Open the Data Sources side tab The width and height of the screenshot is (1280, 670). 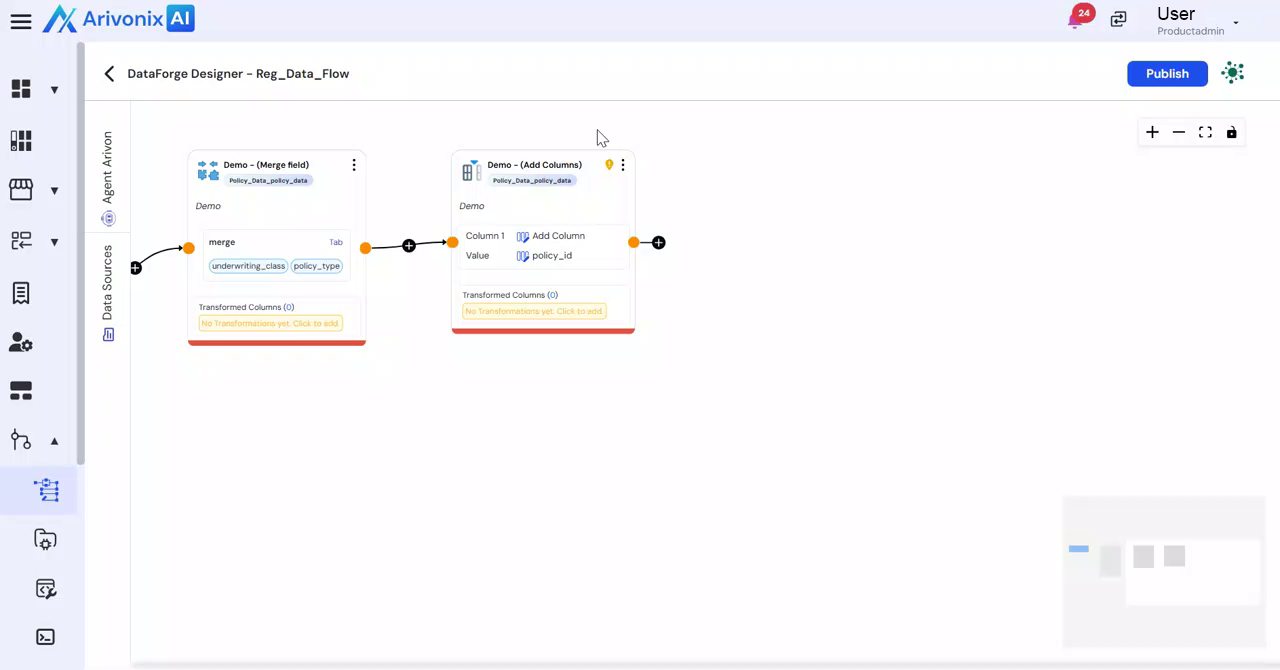(x=108, y=292)
